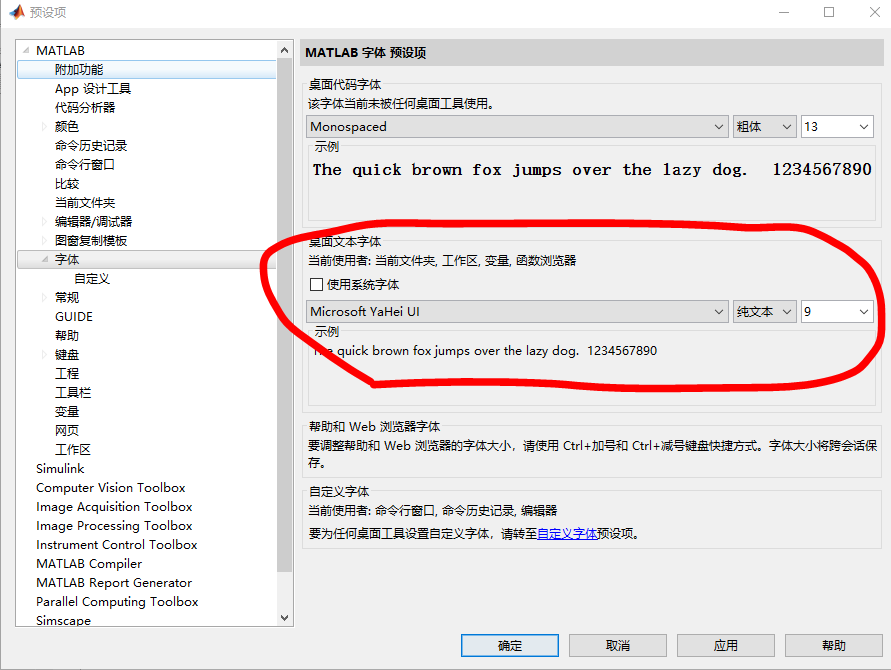Click the 取消 button
Screen dimensions: 891x670
tap(618, 646)
